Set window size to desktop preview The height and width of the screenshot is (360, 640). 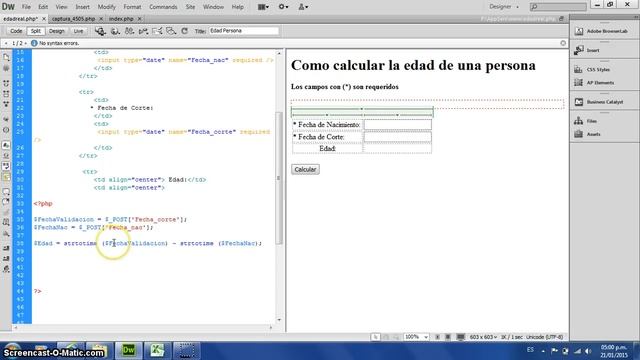coord(460,337)
